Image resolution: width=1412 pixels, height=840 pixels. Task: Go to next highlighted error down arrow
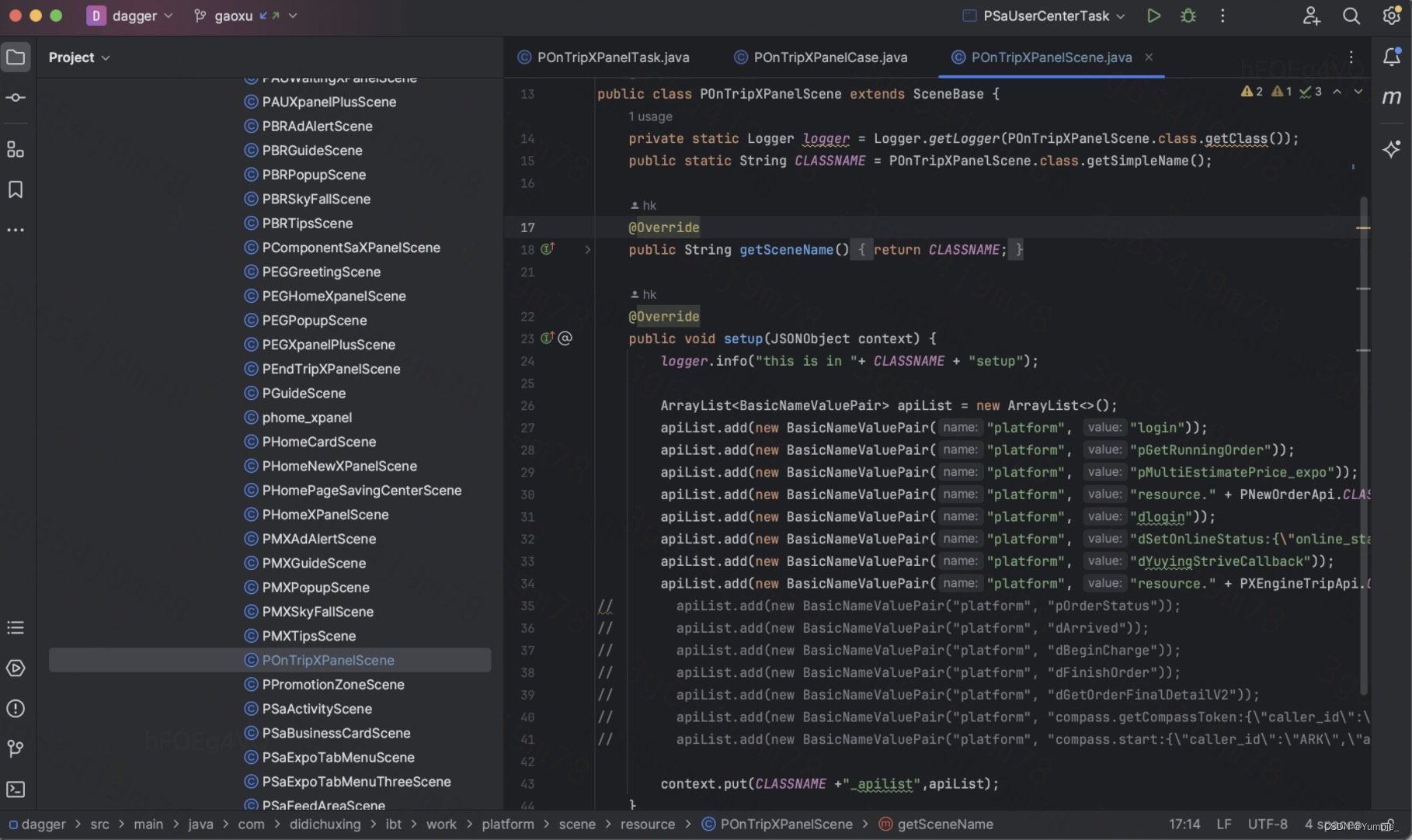click(1358, 92)
